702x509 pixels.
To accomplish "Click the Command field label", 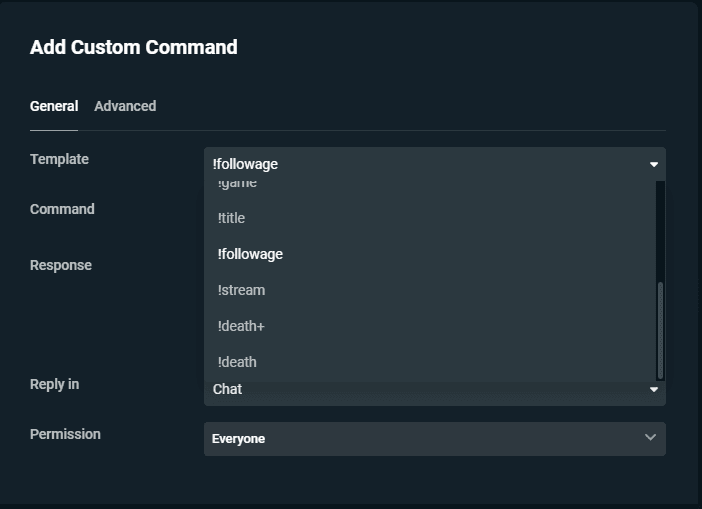I will click(x=62, y=209).
